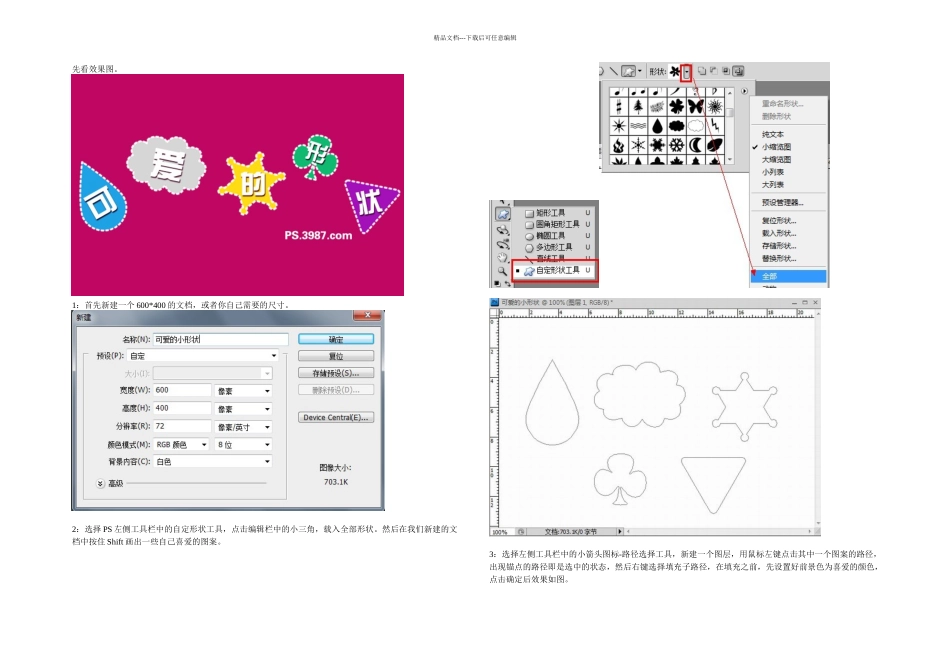Viewport: 950px width, 672px height.
Task: Choose the raindrop shape thumbnail
Action: click(657, 126)
